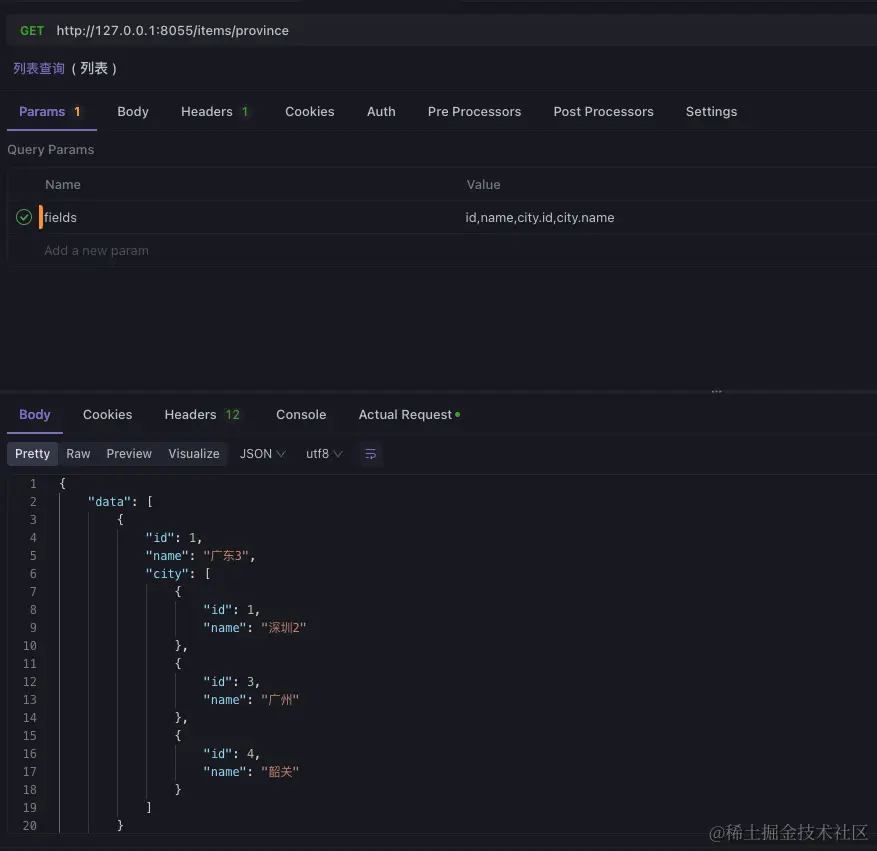The height and width of the screenshot is (851, 877).
Task: Switch to Visualize response mode
Action: click(193, 454)
